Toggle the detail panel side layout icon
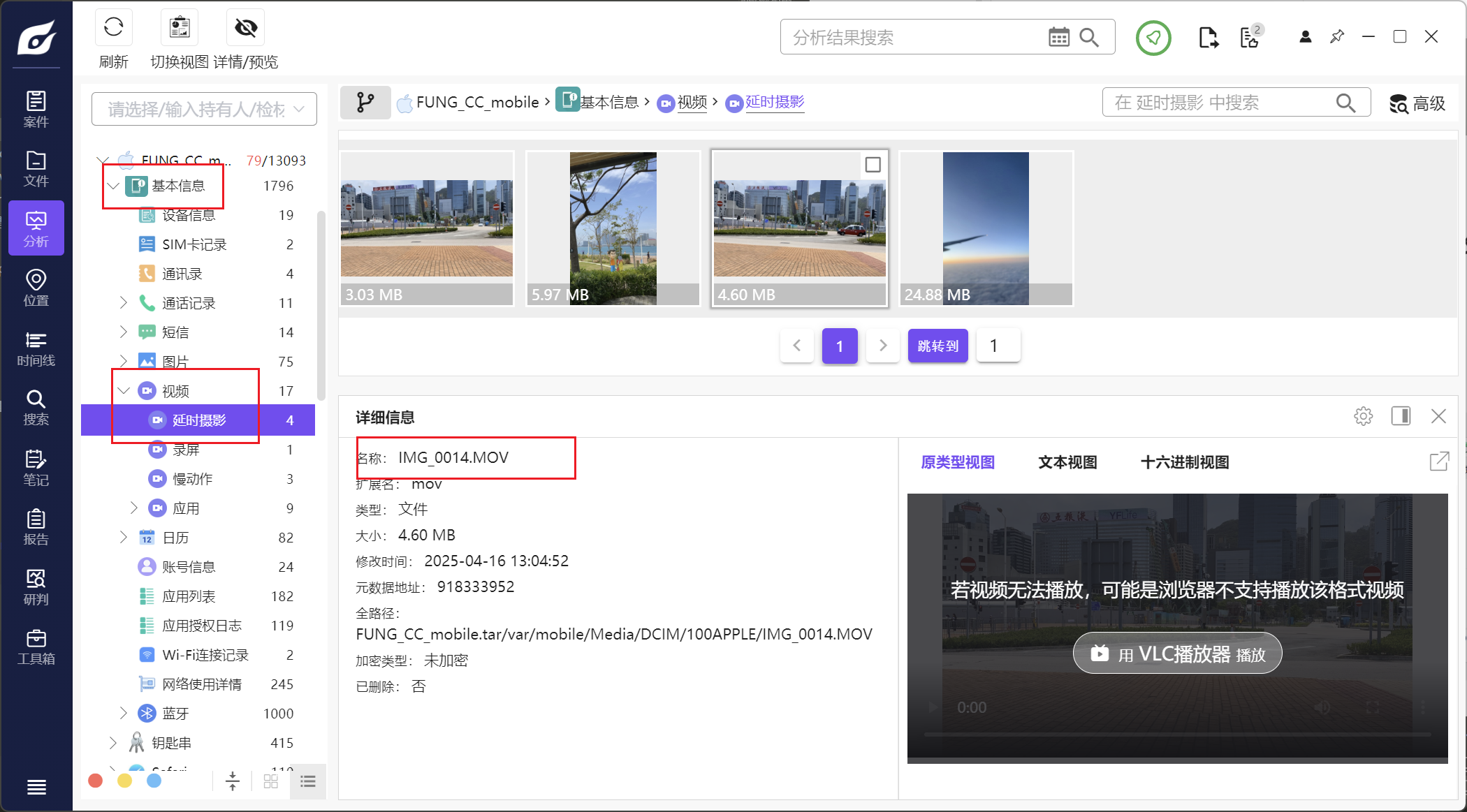This screenshot has height=812, width=1467. click(x=1401, y=417)
